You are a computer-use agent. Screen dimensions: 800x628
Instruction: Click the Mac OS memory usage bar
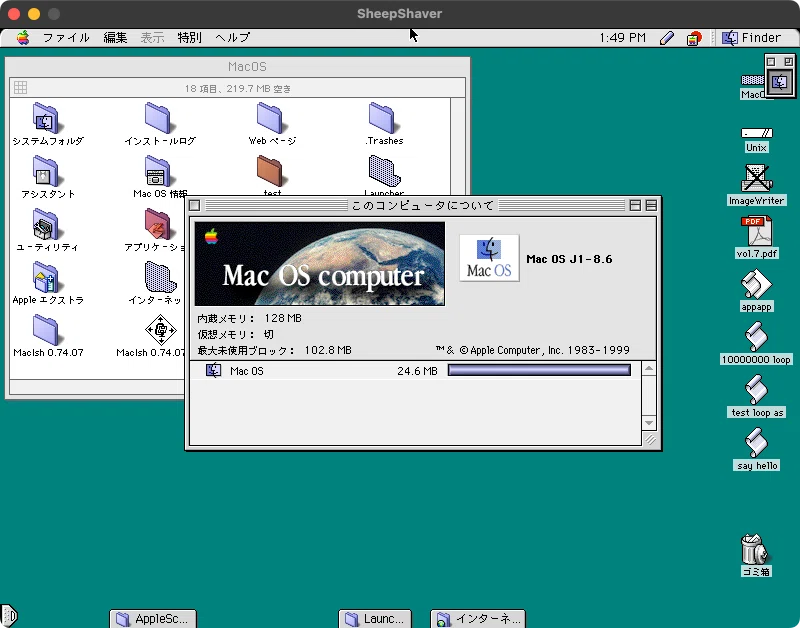(x=539, y=370)
